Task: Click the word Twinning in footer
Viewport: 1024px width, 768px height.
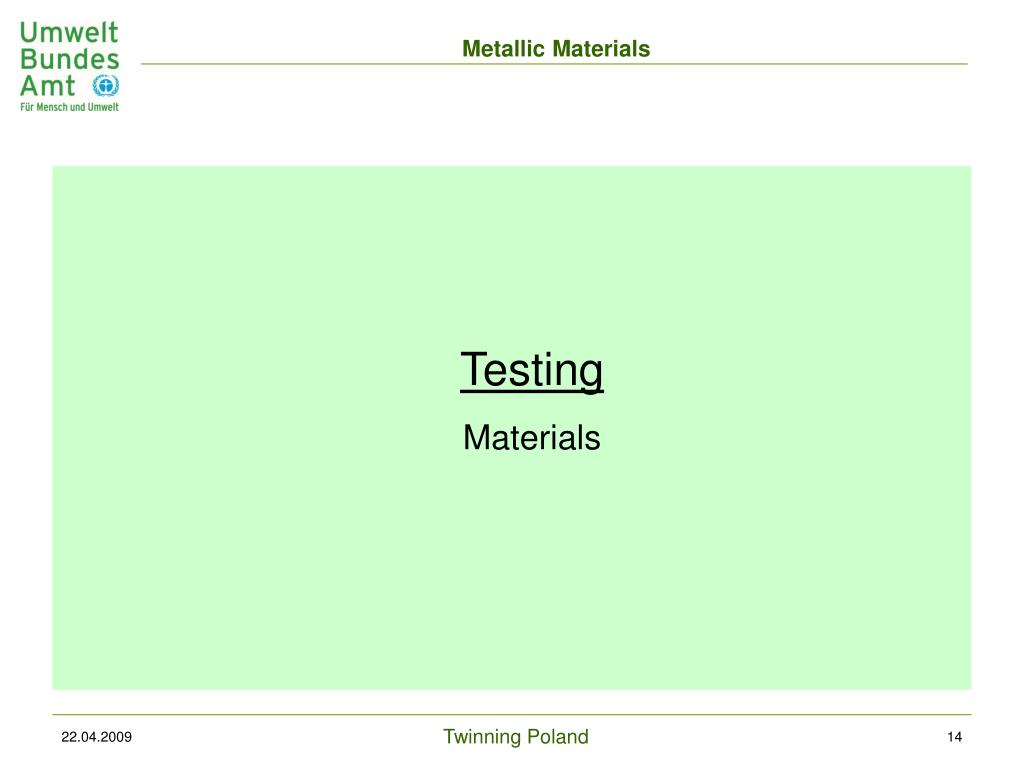Action: point(482,737)
